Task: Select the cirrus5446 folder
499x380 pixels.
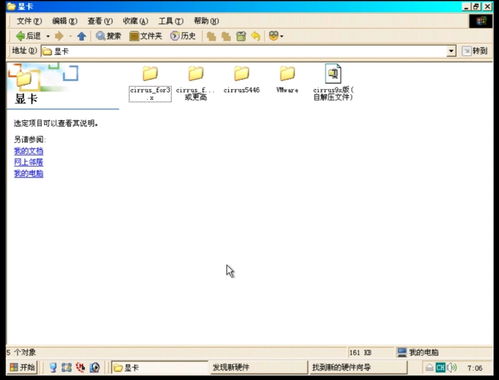Action: [x=241, y=79]
